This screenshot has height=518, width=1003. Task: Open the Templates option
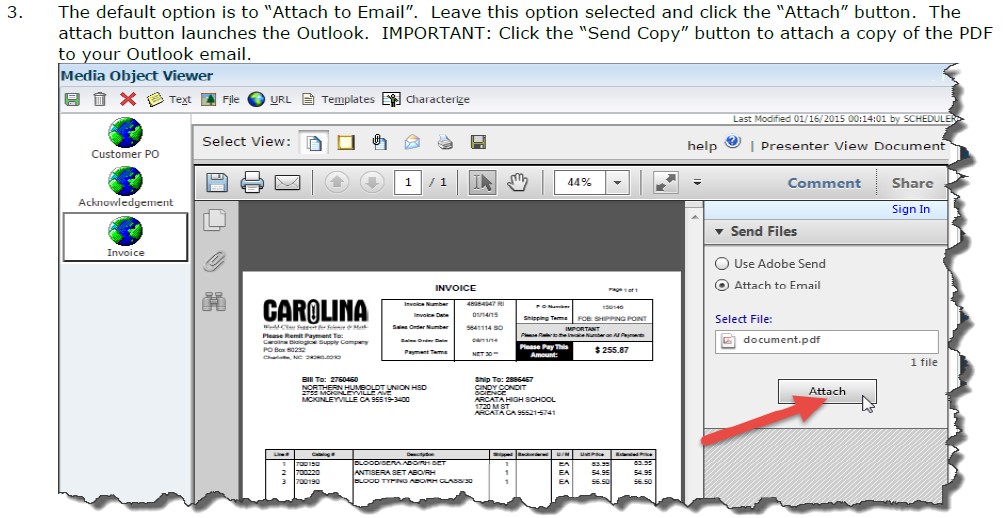338,99
